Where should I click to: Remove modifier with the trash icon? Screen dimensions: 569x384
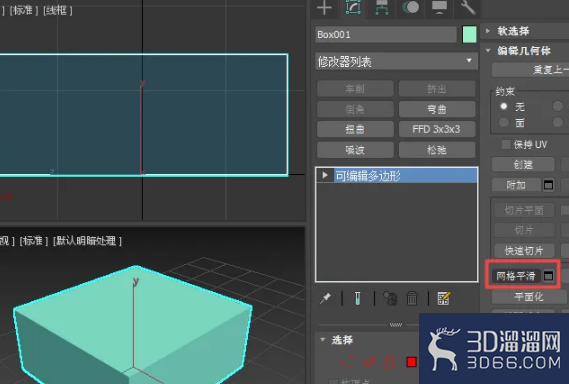412,299
